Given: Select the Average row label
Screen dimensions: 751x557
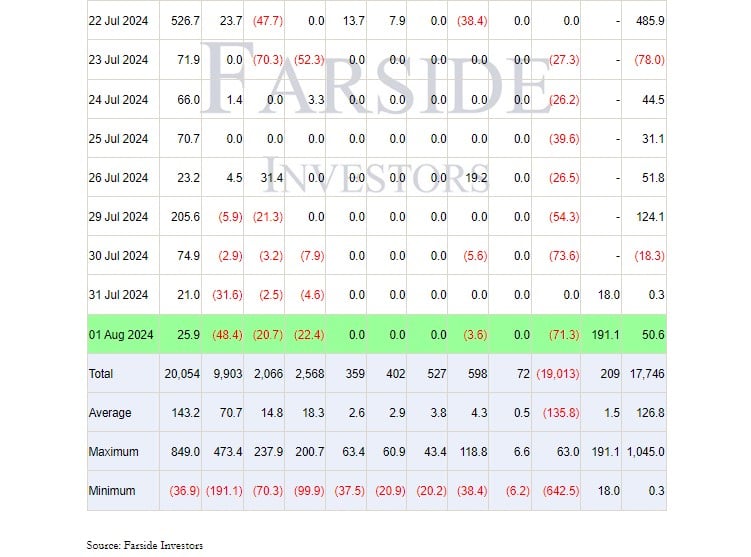Looking at the screenshot, I should (x=109, y=412).
